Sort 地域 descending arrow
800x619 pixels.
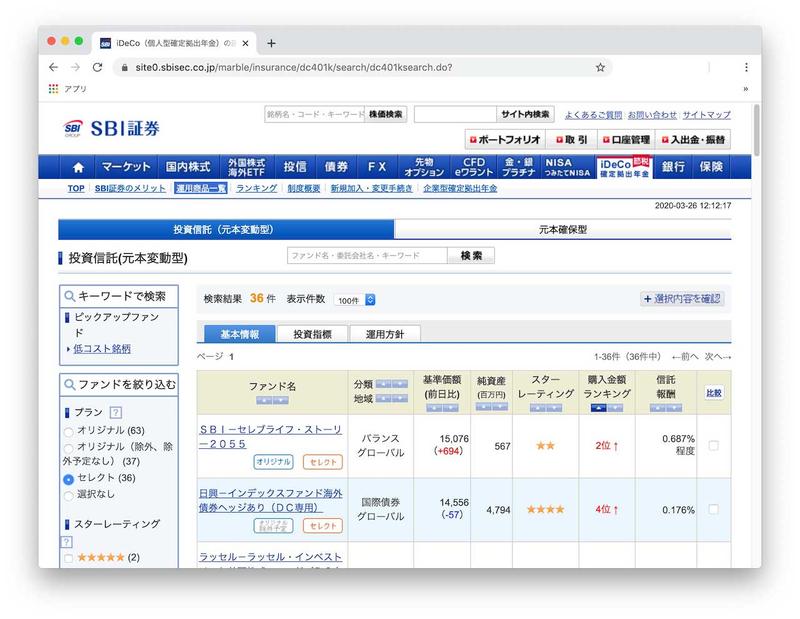point(399,399)
